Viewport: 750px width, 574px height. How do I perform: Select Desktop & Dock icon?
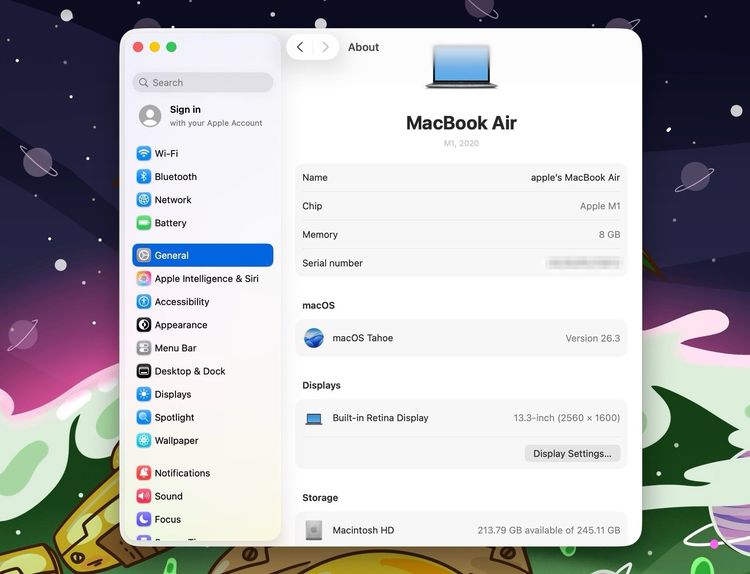click(143, 371)
